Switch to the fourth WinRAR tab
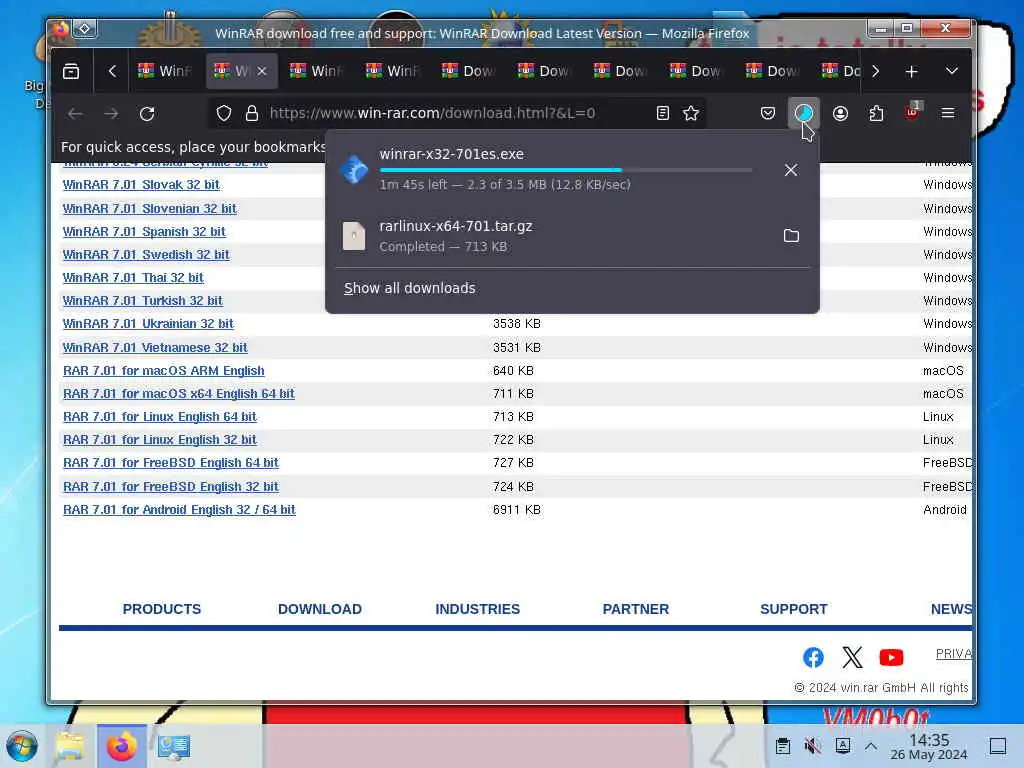This screenshot has height=768, width=1024. (x=394, y=71)
